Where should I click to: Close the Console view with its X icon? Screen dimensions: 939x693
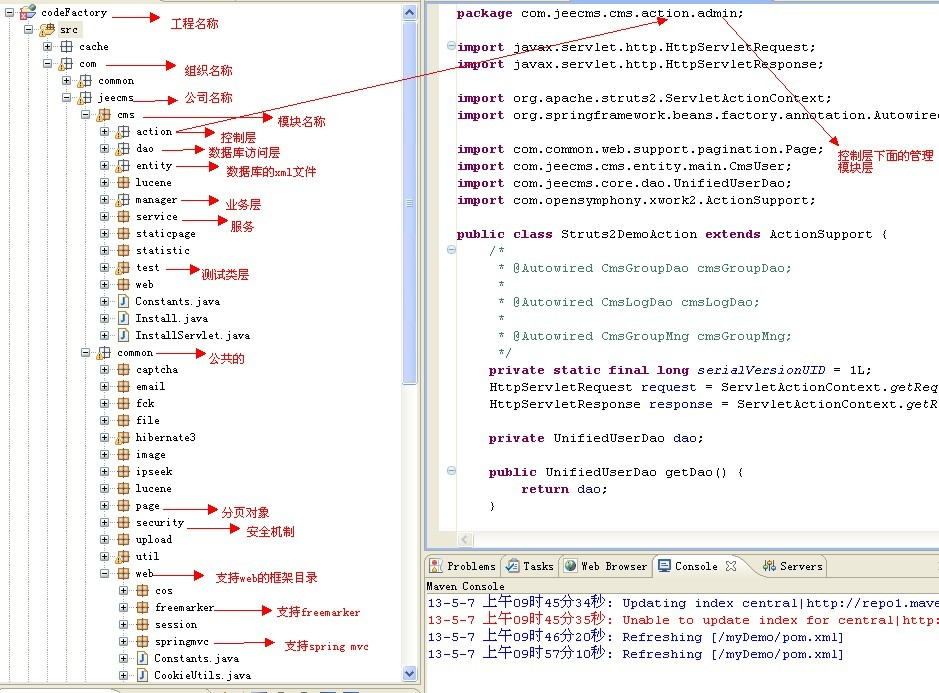(731, 566)
